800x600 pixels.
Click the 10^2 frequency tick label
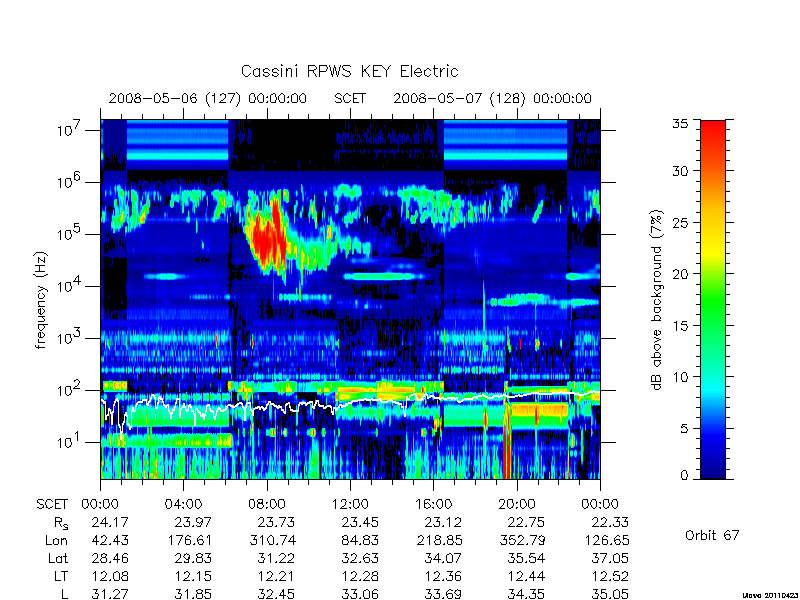pyautogui.click(x=70, y=388)
